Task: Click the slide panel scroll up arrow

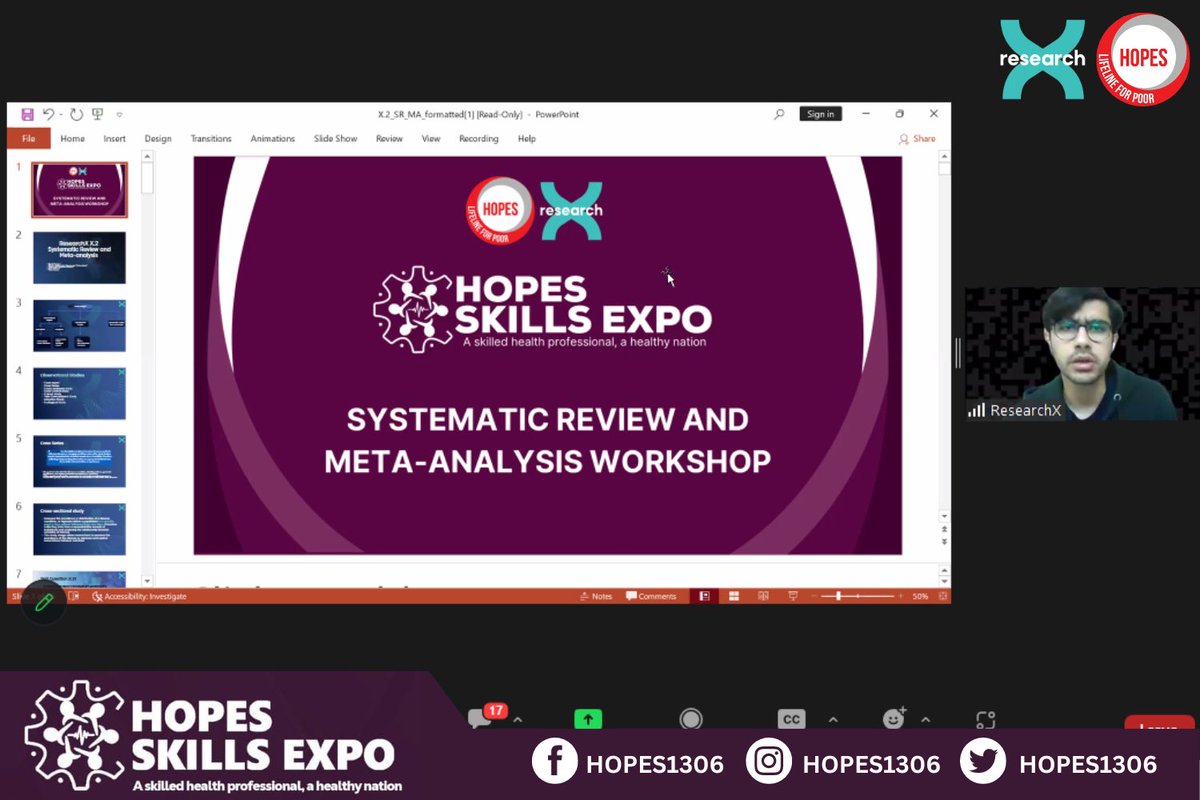Action: tap(148, 157)
